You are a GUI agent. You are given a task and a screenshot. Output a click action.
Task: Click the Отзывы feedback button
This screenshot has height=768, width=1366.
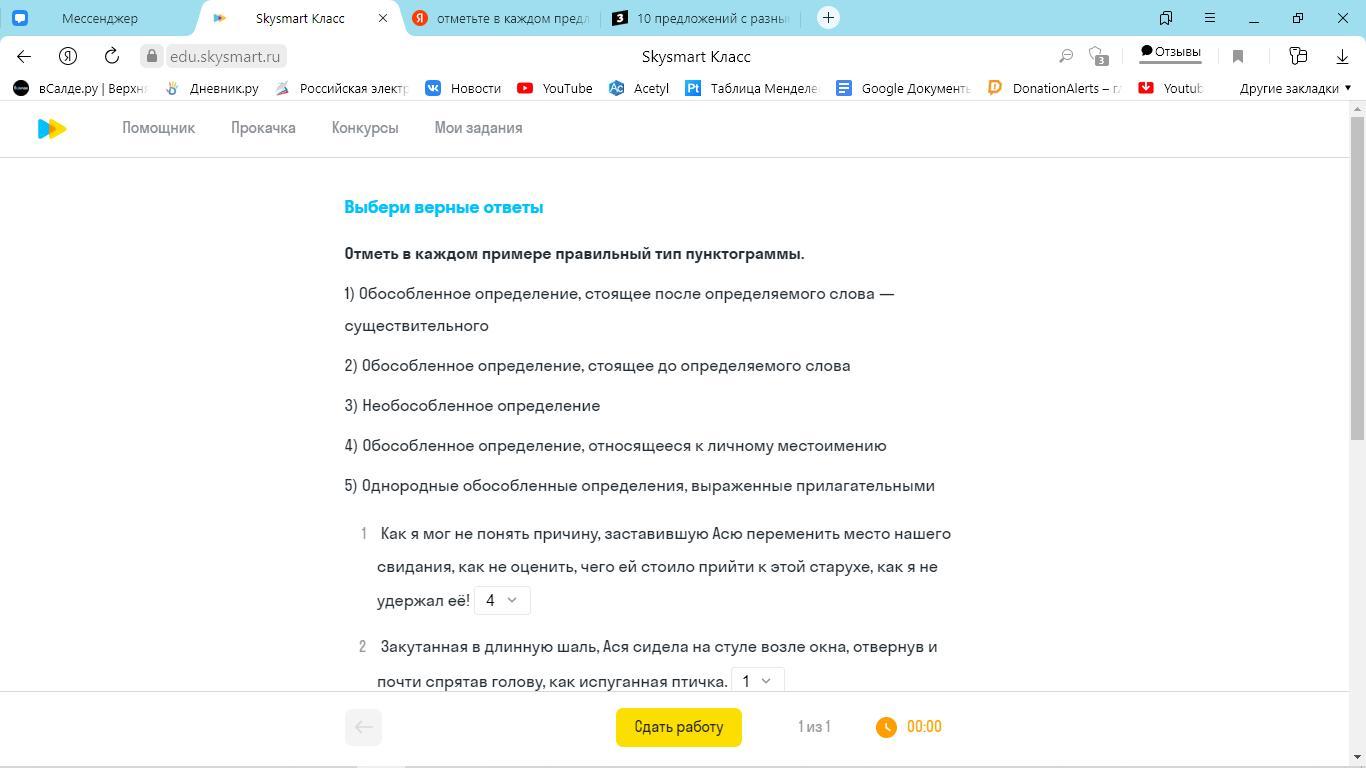click(x=1170, y=52)
